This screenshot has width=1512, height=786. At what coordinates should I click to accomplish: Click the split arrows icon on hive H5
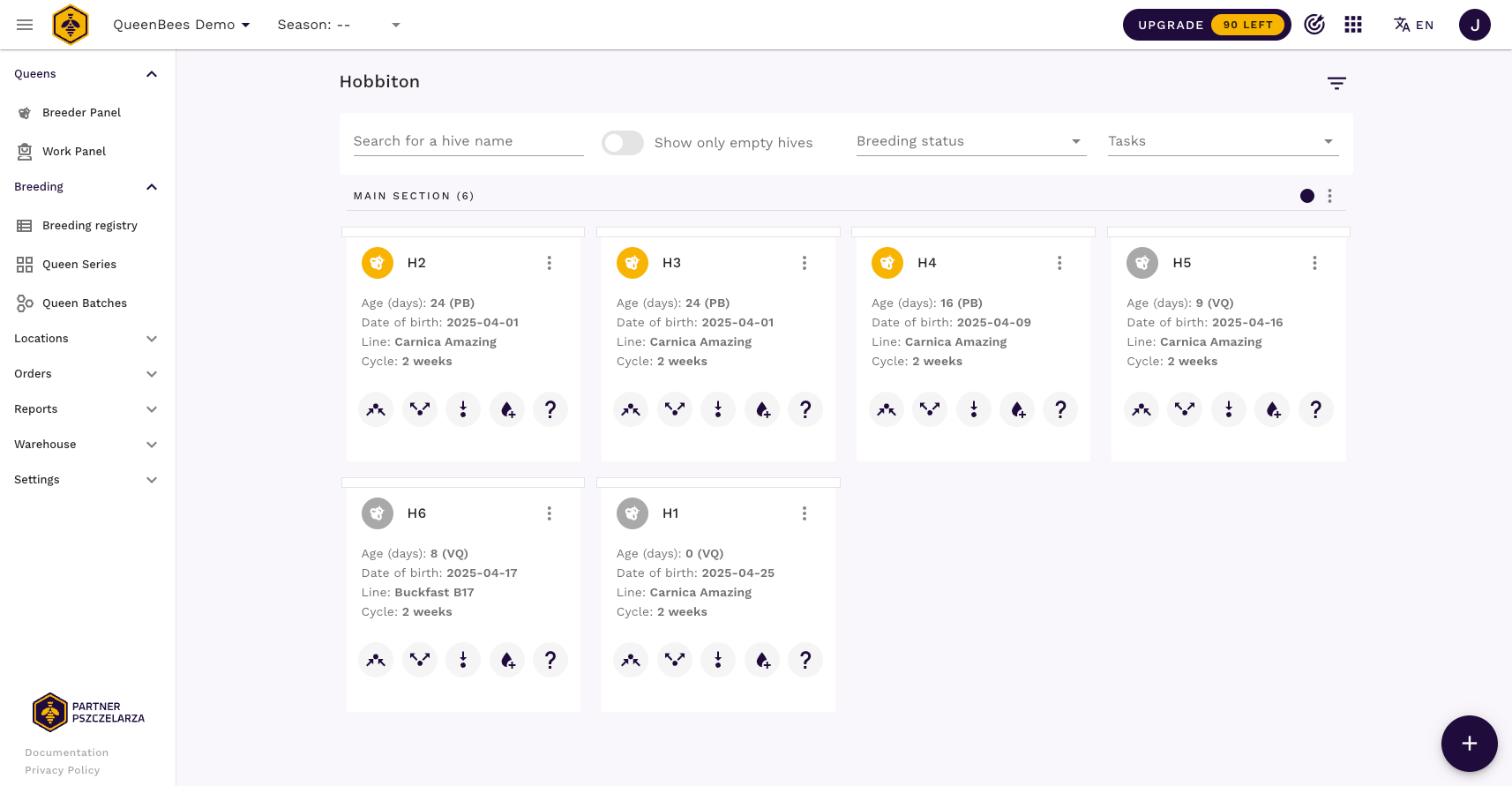point(1185,409)
